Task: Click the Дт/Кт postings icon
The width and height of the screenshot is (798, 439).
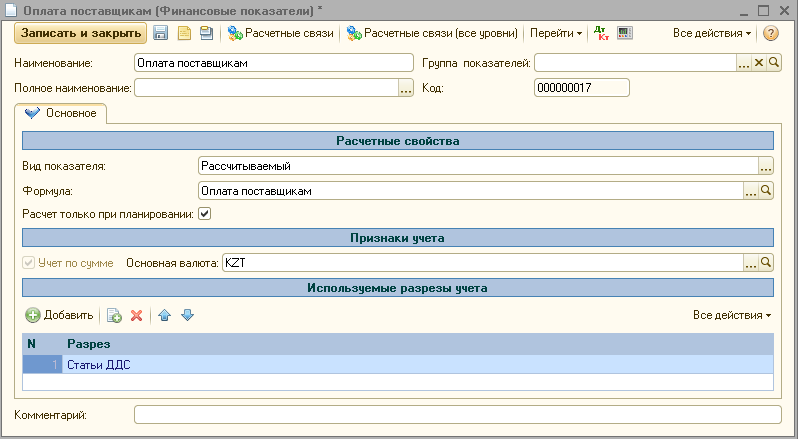Action: point(601,33)
